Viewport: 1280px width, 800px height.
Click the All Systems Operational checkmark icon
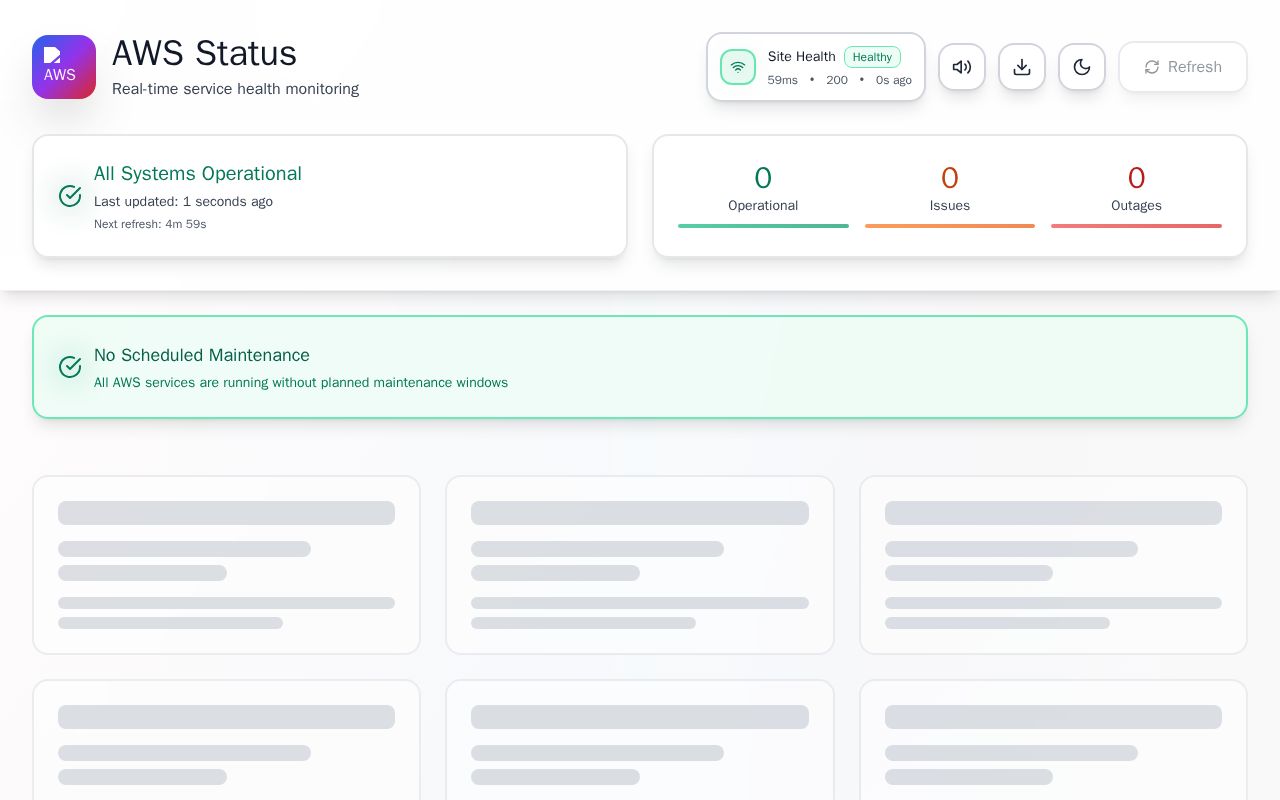pyautogui.click(x=70, y=196)
